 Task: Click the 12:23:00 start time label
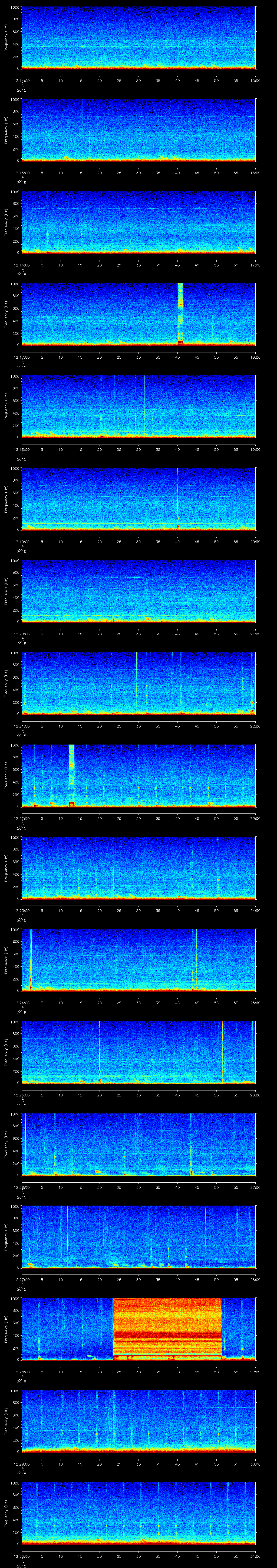point(21,910)
